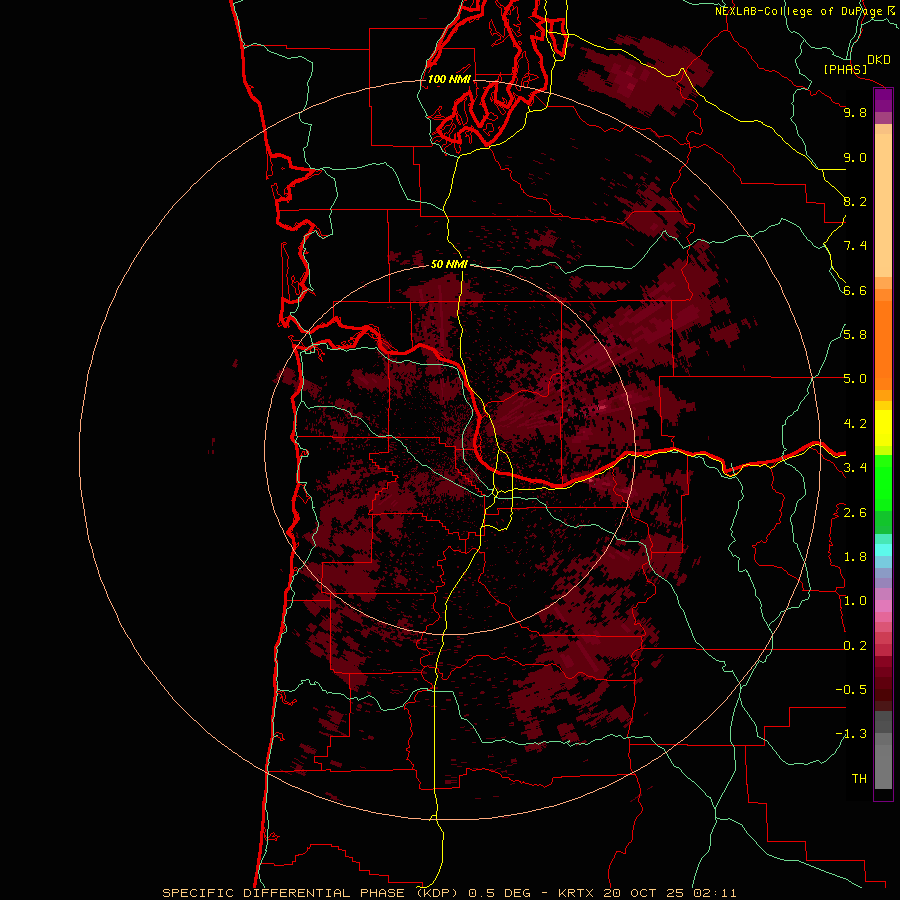Viewport: 900px width, 900px height.
Task: Click the 6.6 legend scale value
Action: [x=855, y=290]
